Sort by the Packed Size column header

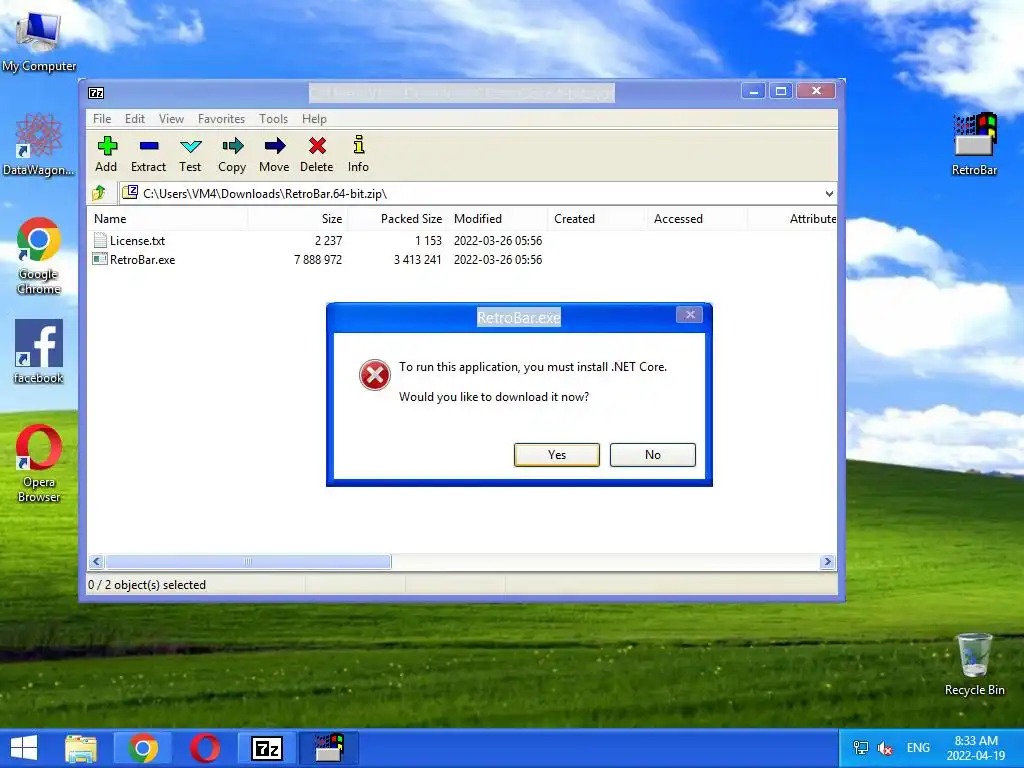pos(397,219)
